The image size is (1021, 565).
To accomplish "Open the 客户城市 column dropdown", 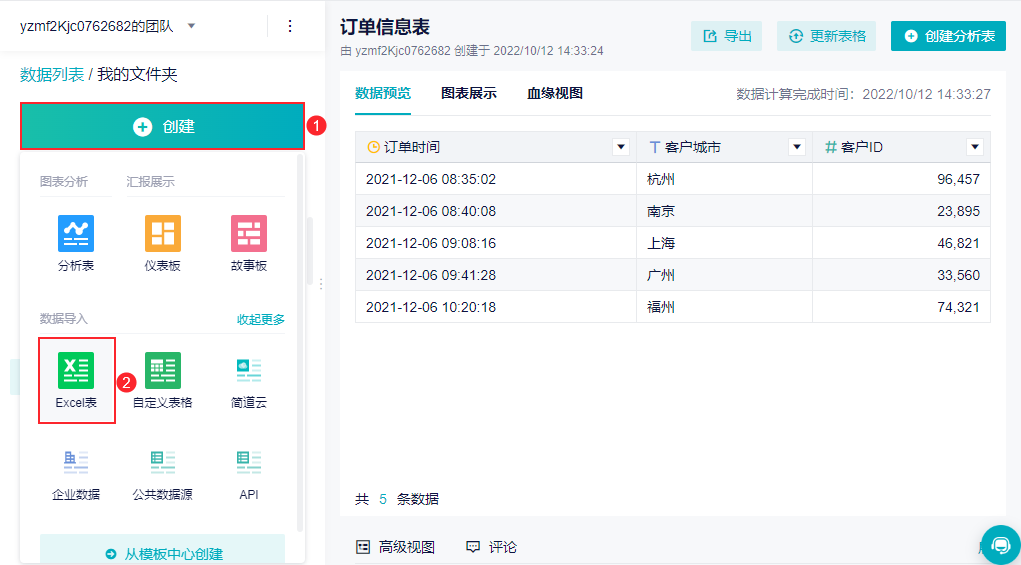I will [x=797, y=147].
